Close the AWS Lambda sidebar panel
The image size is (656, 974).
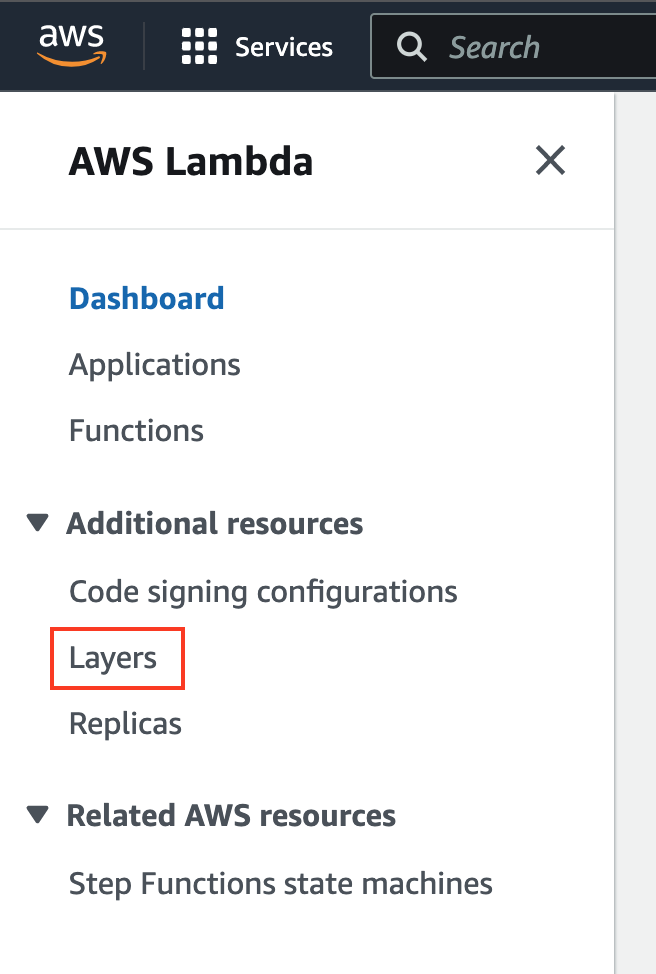click(x=550, y=161)
